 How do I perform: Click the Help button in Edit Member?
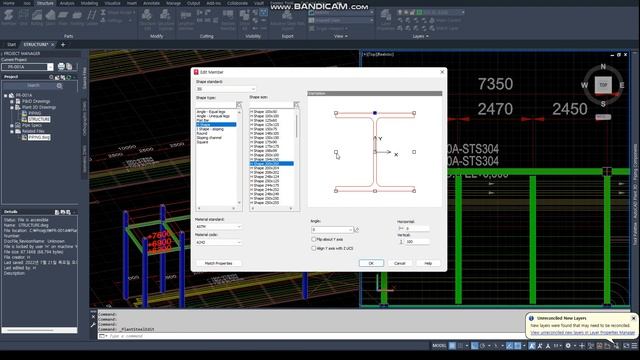428,263
